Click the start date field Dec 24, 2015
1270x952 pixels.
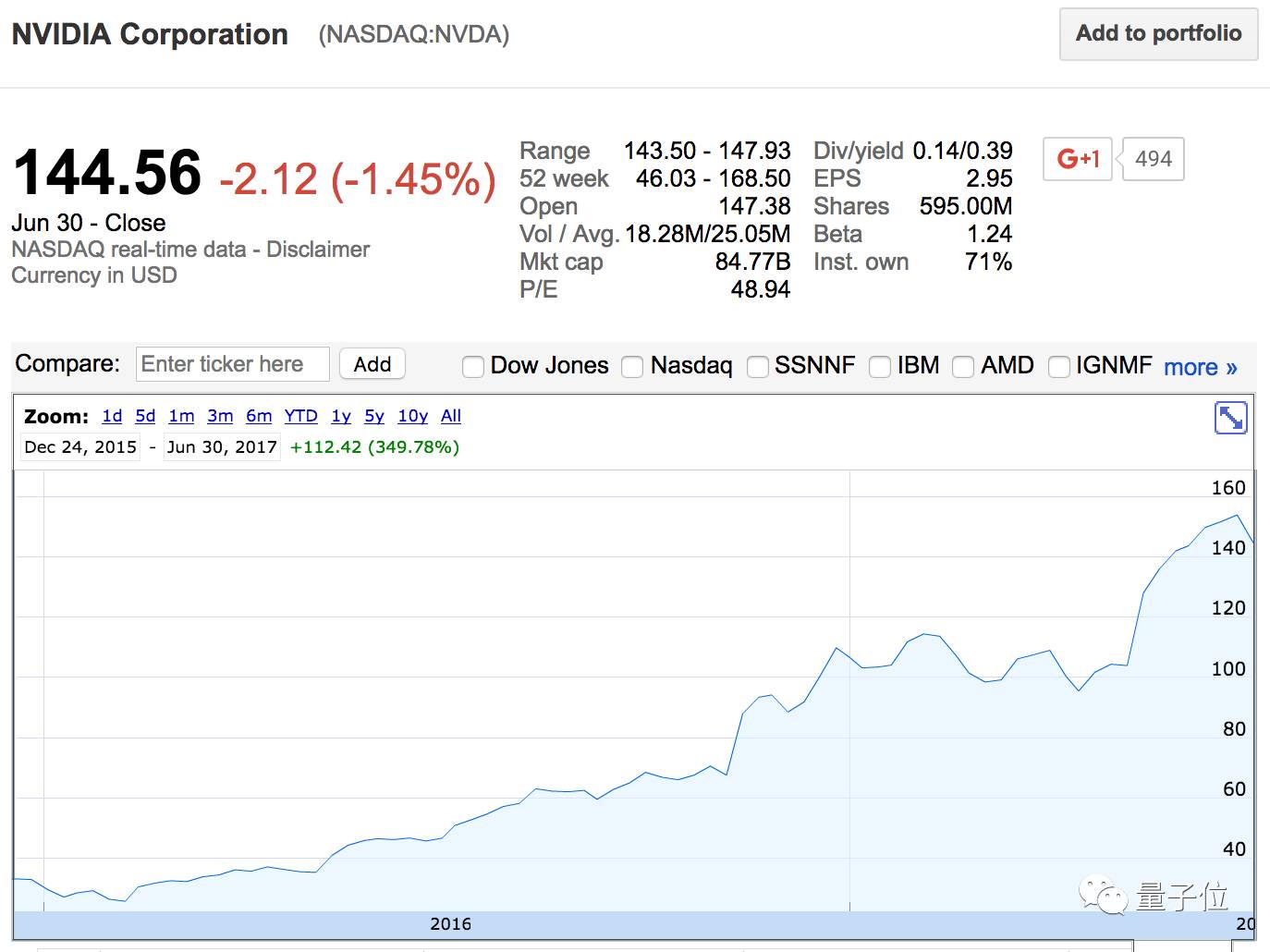coord(80,447)
